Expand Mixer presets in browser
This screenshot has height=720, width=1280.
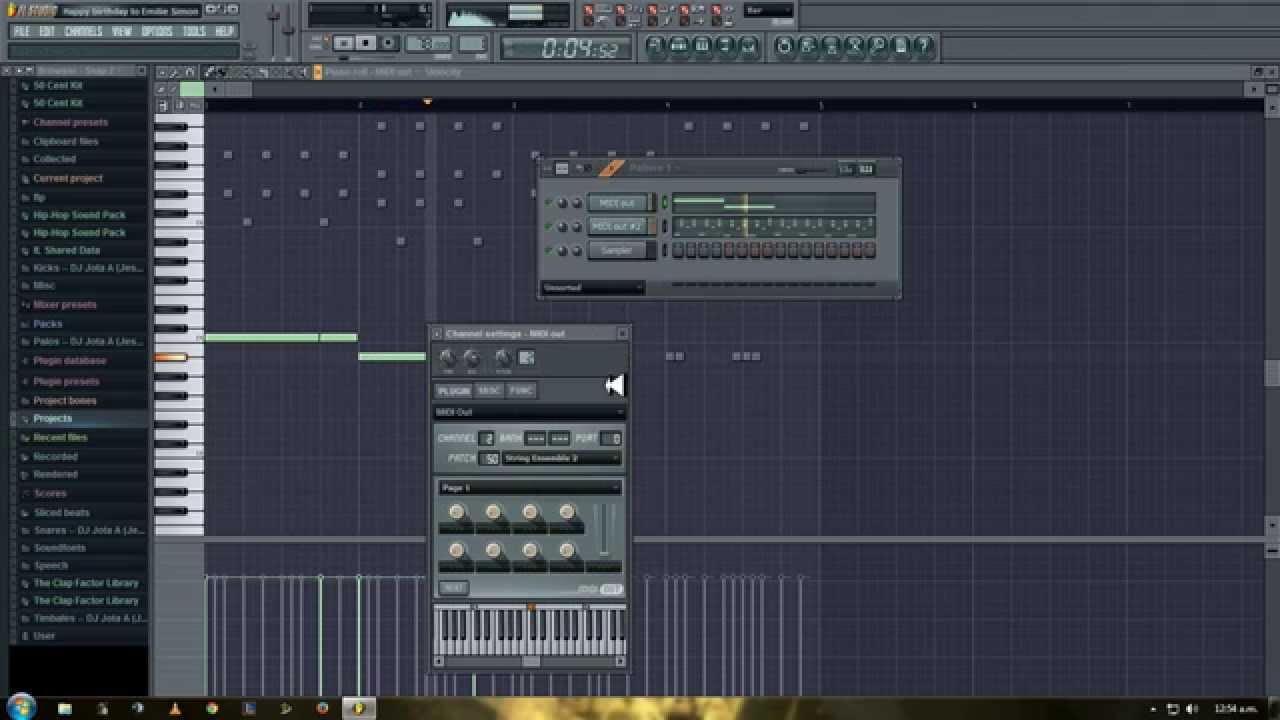point(65,304)
